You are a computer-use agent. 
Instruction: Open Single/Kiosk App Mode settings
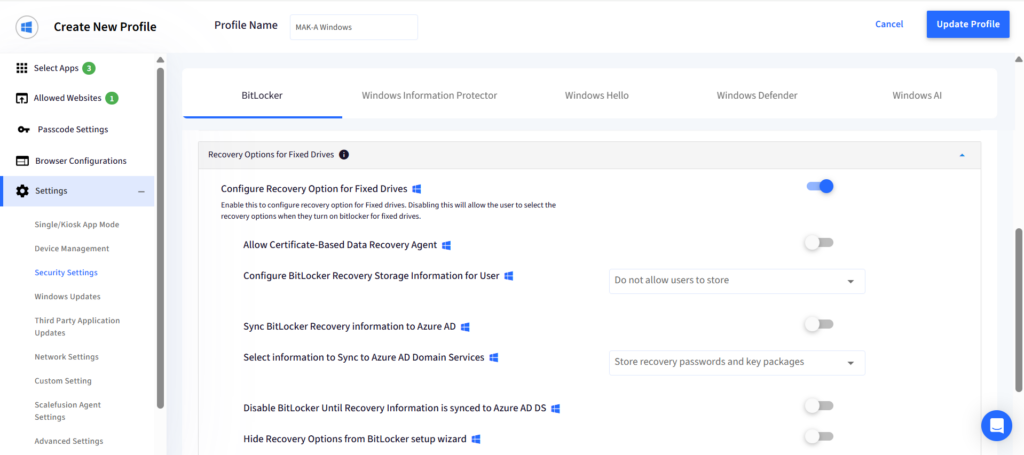[x=76, y=225]
